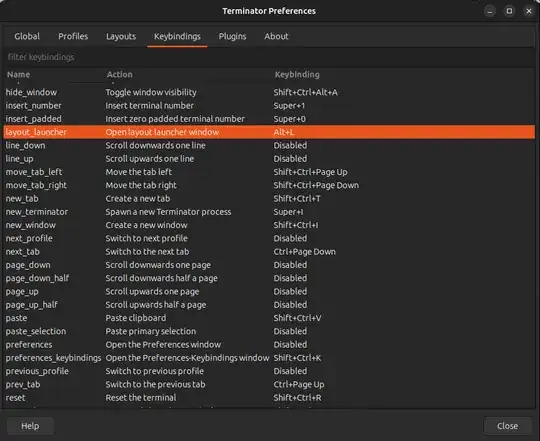
Task: Click the Shift+Ctrl+T keybinding cell
Action: point(297,199)
